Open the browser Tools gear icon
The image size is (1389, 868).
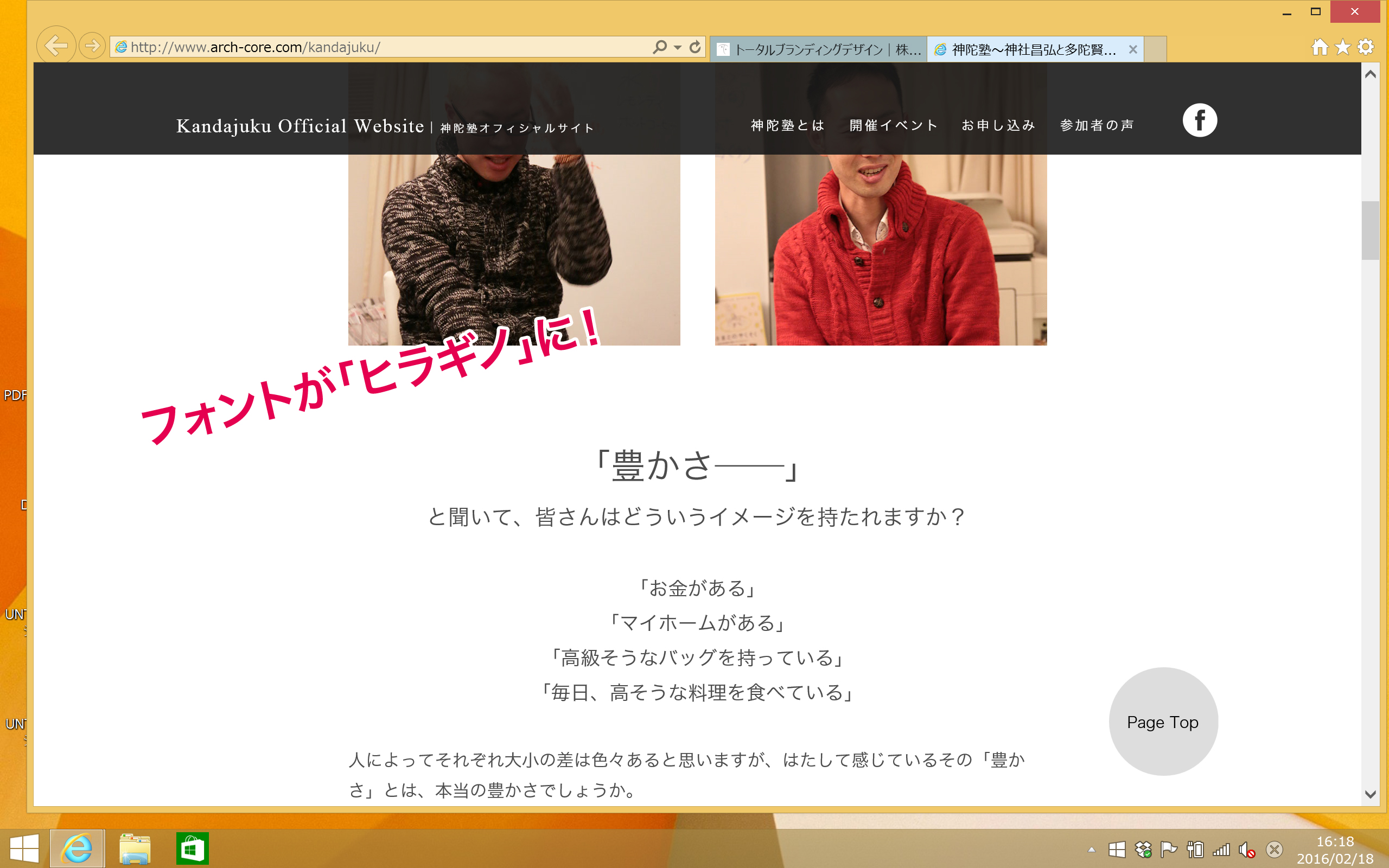pos(1366,47)
